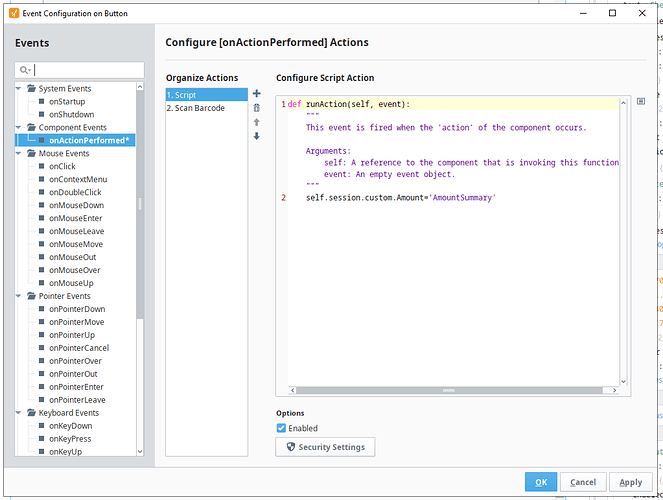Select the onKeyPress event

point(70,439)
